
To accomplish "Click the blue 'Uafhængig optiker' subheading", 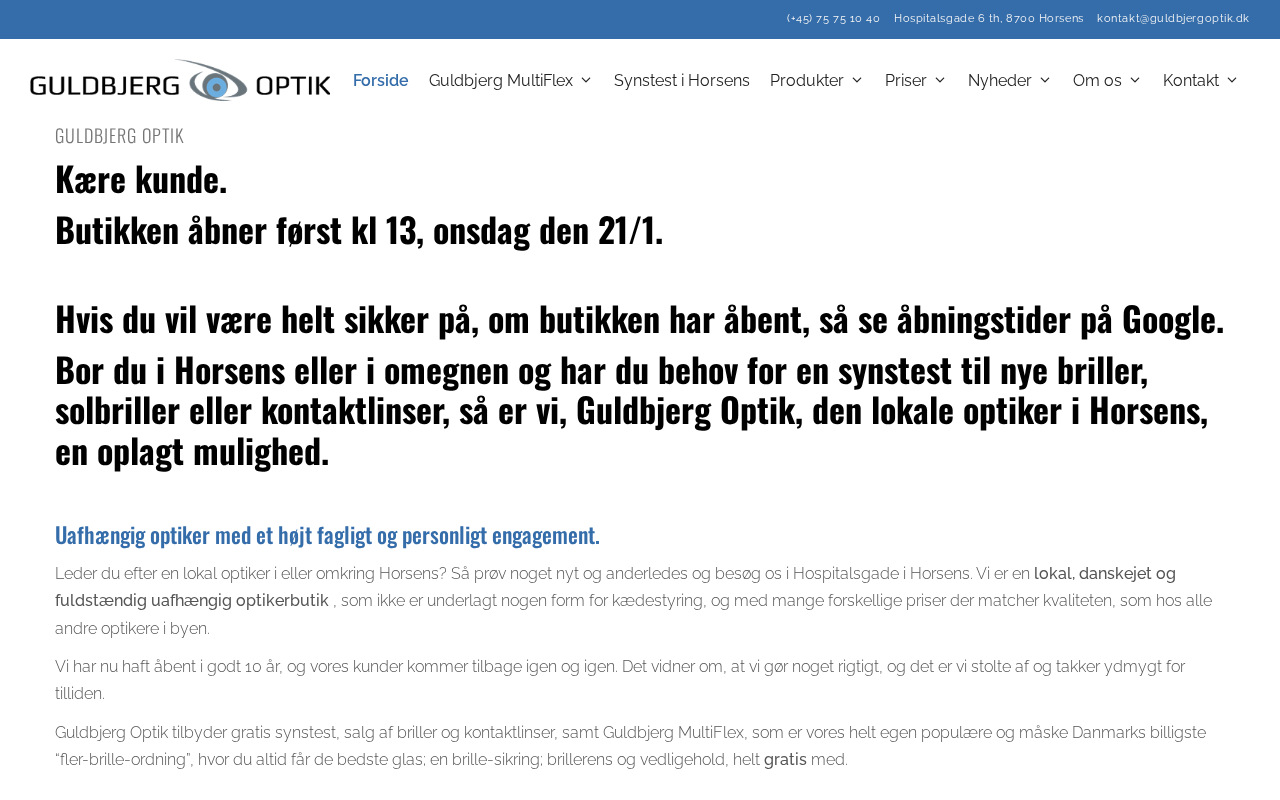I will 327,535.
